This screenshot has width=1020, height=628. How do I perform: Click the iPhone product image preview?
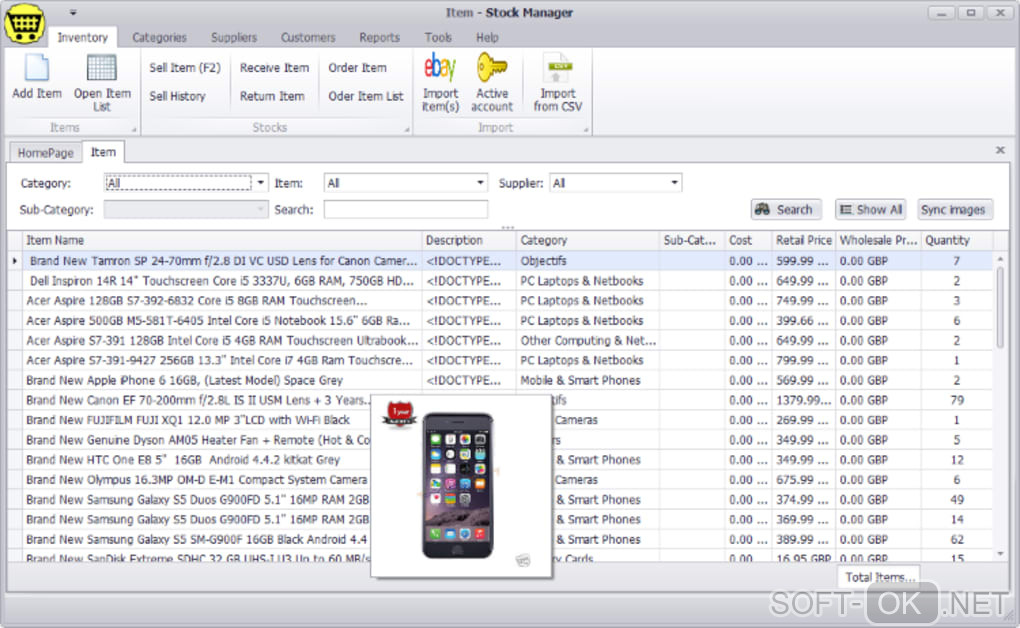[461, 485]
